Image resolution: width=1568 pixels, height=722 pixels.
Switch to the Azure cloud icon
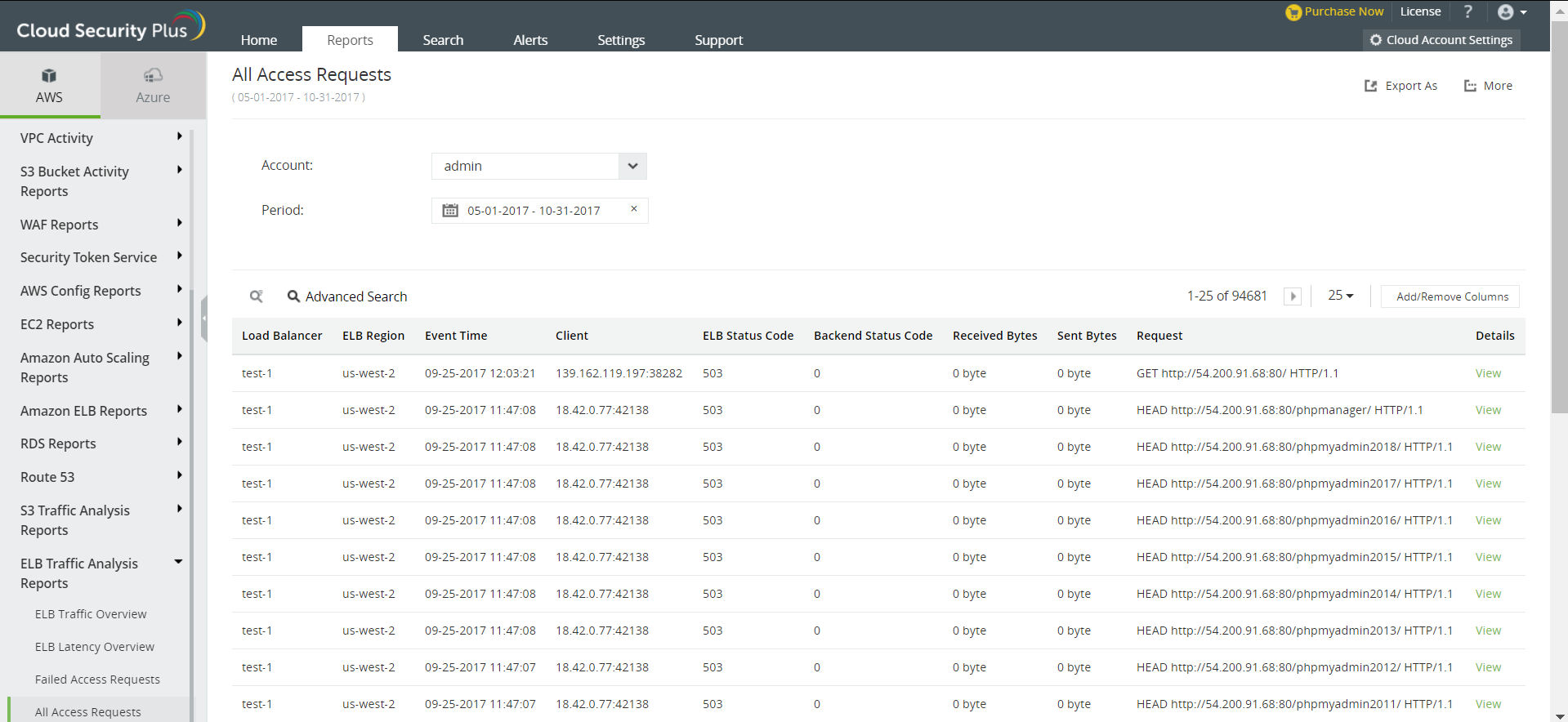[153, 76]
